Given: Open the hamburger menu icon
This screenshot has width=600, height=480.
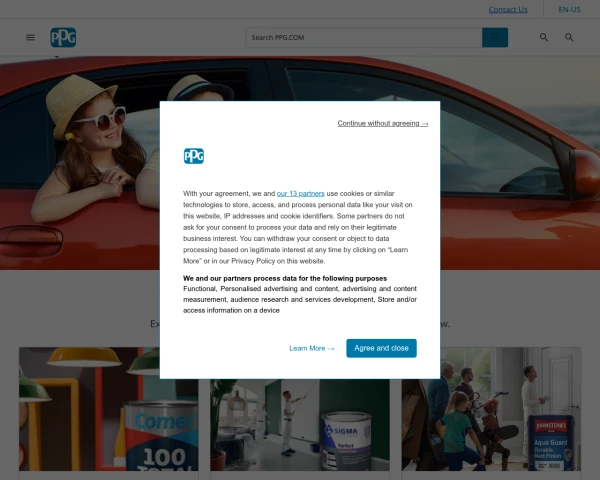Looking at the screenshot, I should coord(30,38).
